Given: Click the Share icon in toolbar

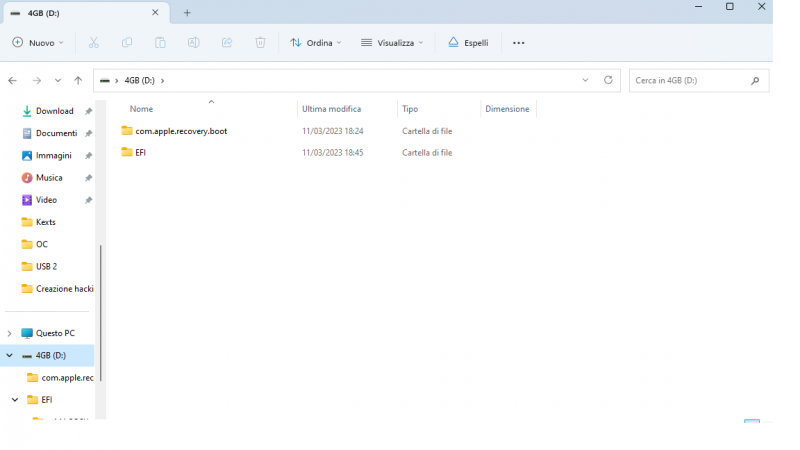Looking at the screenshot, I should tap(227, 43).
